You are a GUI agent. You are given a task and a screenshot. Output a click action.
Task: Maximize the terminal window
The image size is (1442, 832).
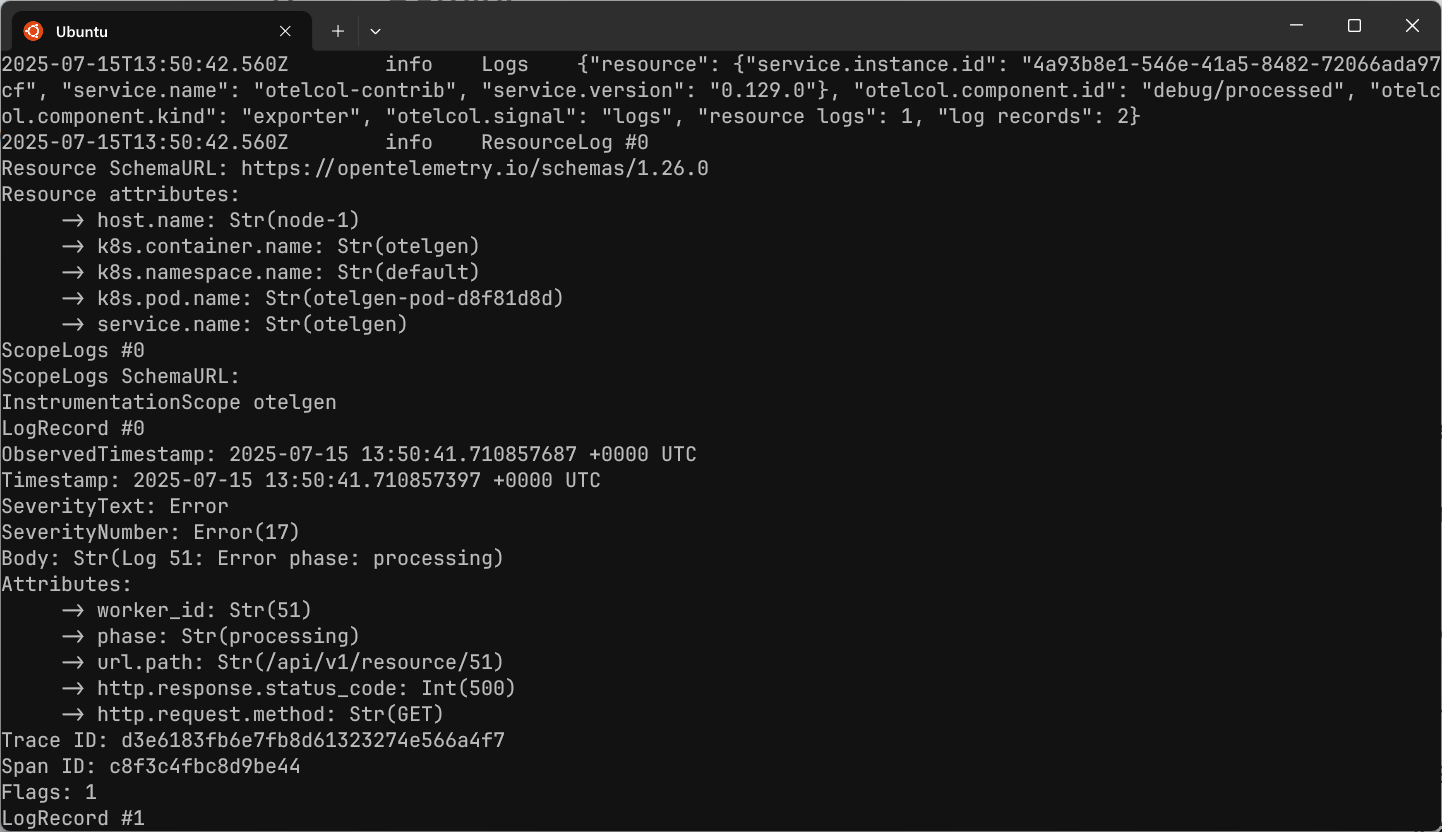click(x=1354, y=25)
